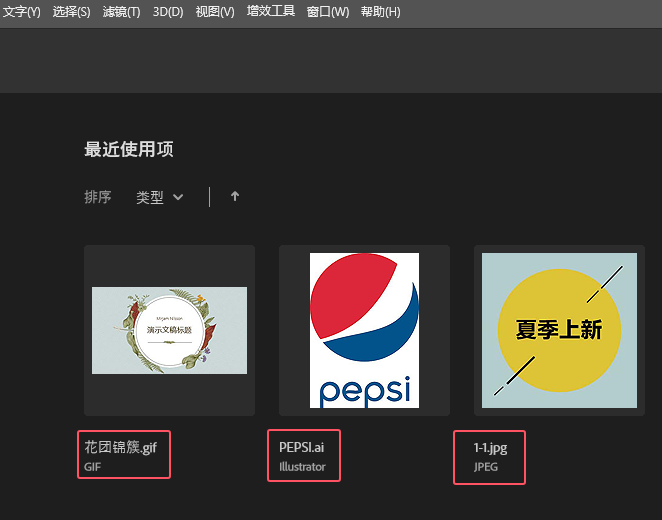Open the 视图(V) menu

pyautogui.click(x=215, y=11)
